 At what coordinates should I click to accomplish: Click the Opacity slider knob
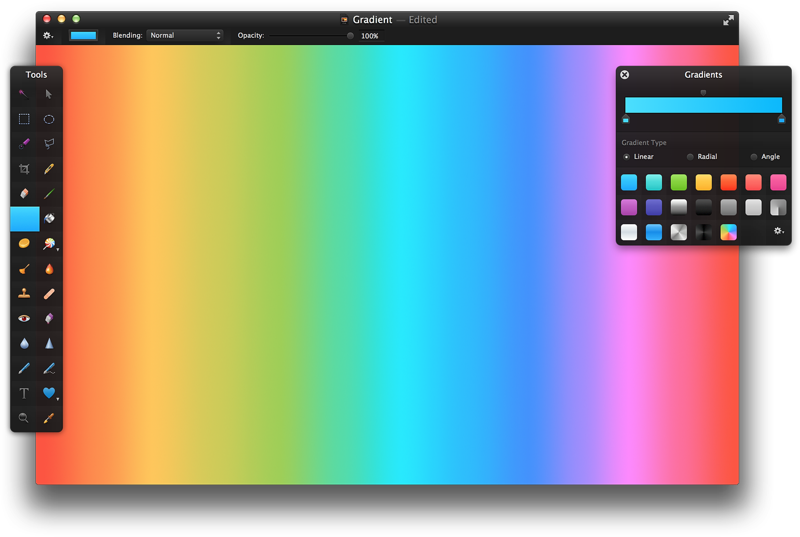coord(350,36)
